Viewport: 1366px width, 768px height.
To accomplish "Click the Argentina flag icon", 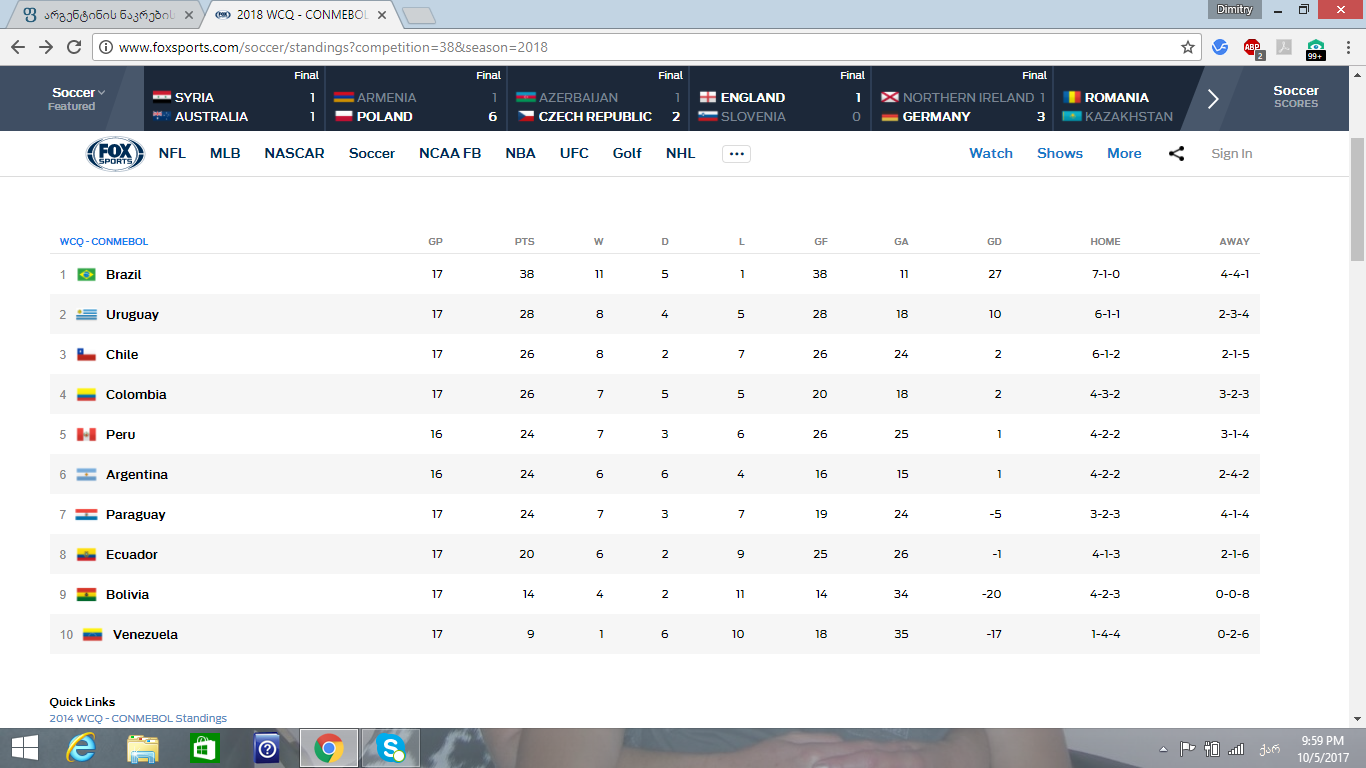I will [x=87, y=474].
